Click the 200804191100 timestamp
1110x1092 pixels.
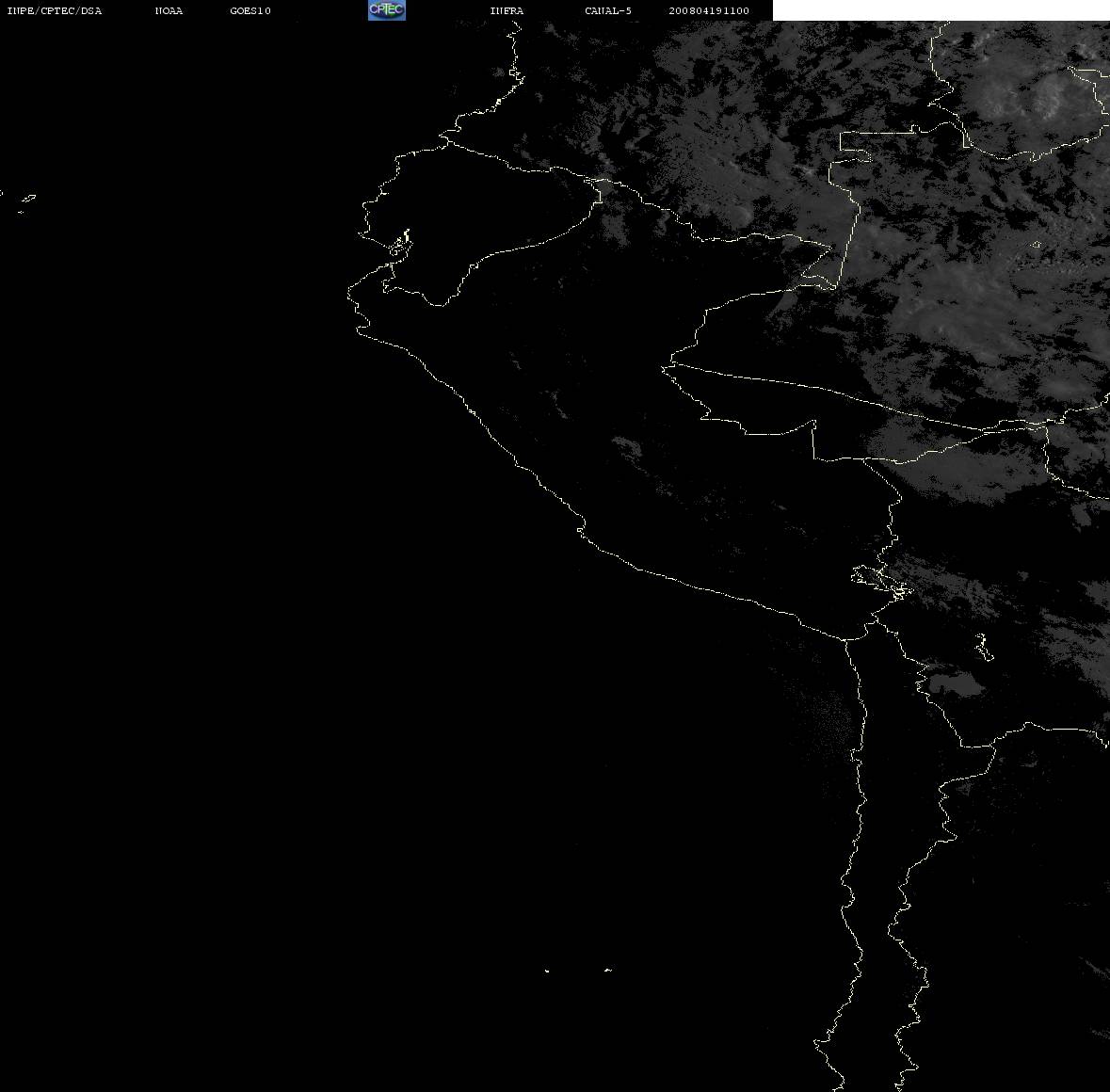pos(709,10)
